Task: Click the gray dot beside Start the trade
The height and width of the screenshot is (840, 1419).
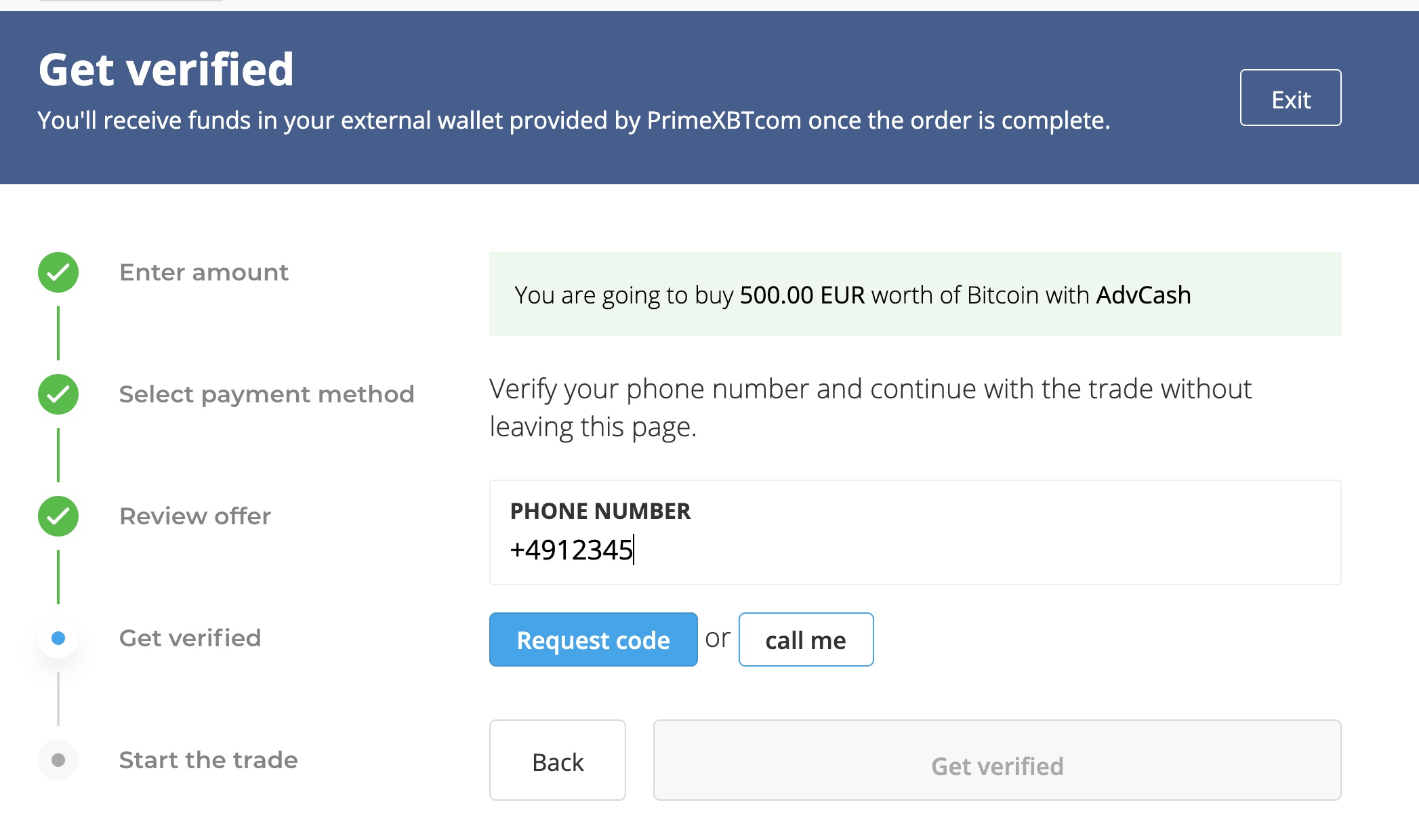Action: pos(58,760)
